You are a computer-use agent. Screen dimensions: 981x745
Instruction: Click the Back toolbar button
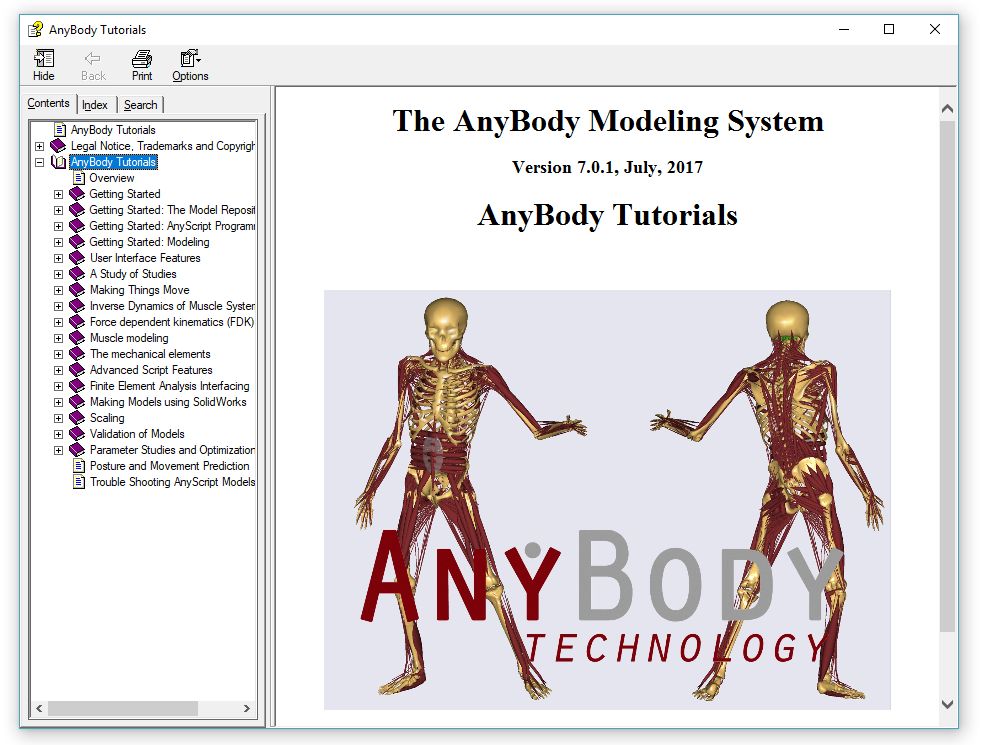click(93, 65)
